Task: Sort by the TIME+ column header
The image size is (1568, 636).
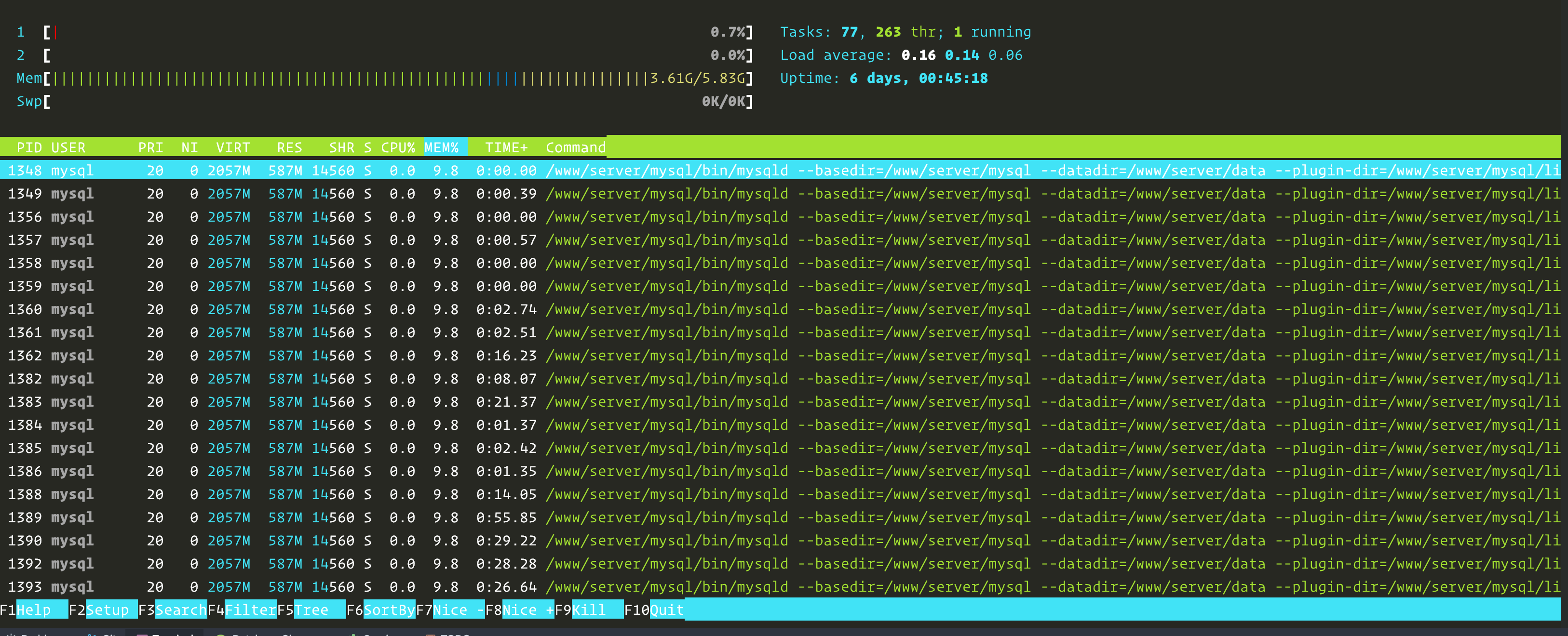Action: click(506, 148)
